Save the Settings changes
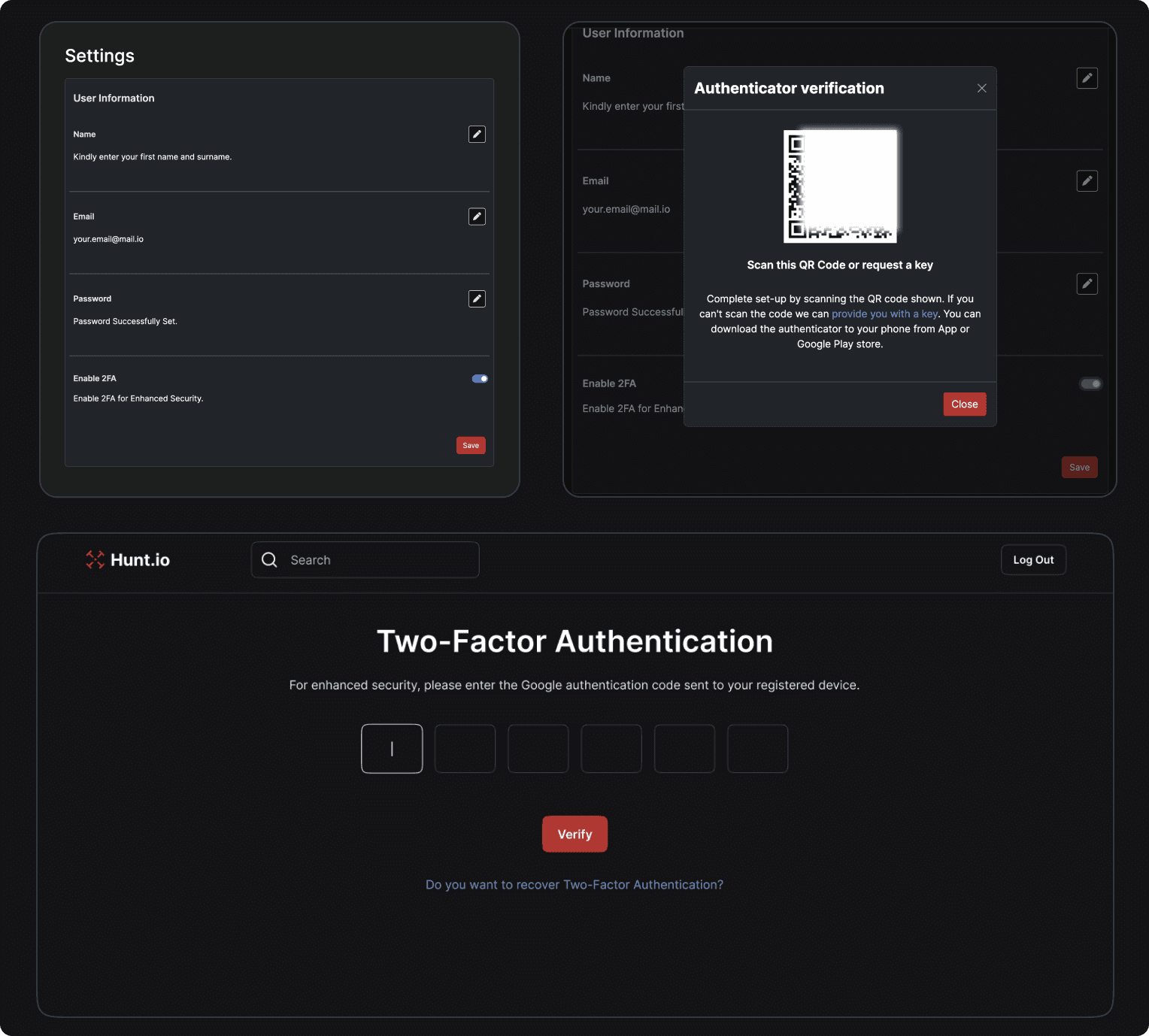This screenshot has width=1149, height=1036. point(470,445)
